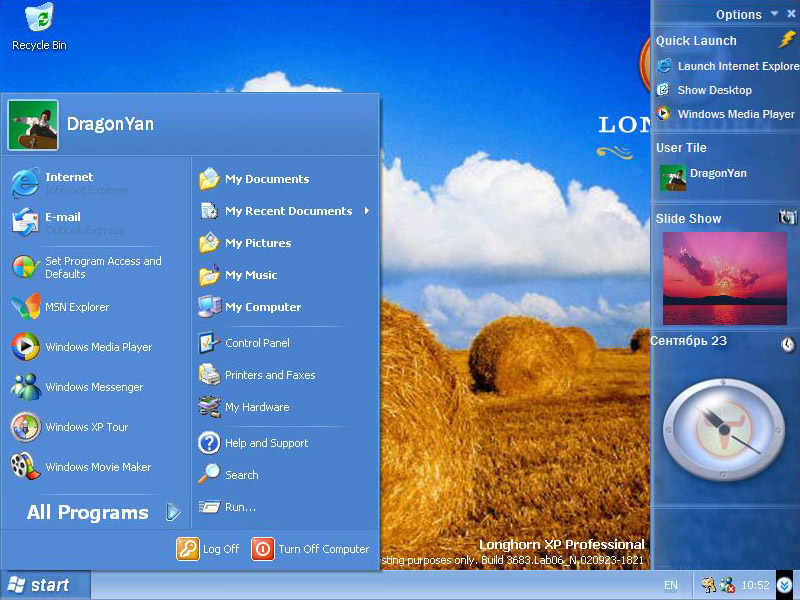The width and height of the screenshot is (800, 600).
Task: Click the start button on the taskbar
Action: (x=45, y=585)
